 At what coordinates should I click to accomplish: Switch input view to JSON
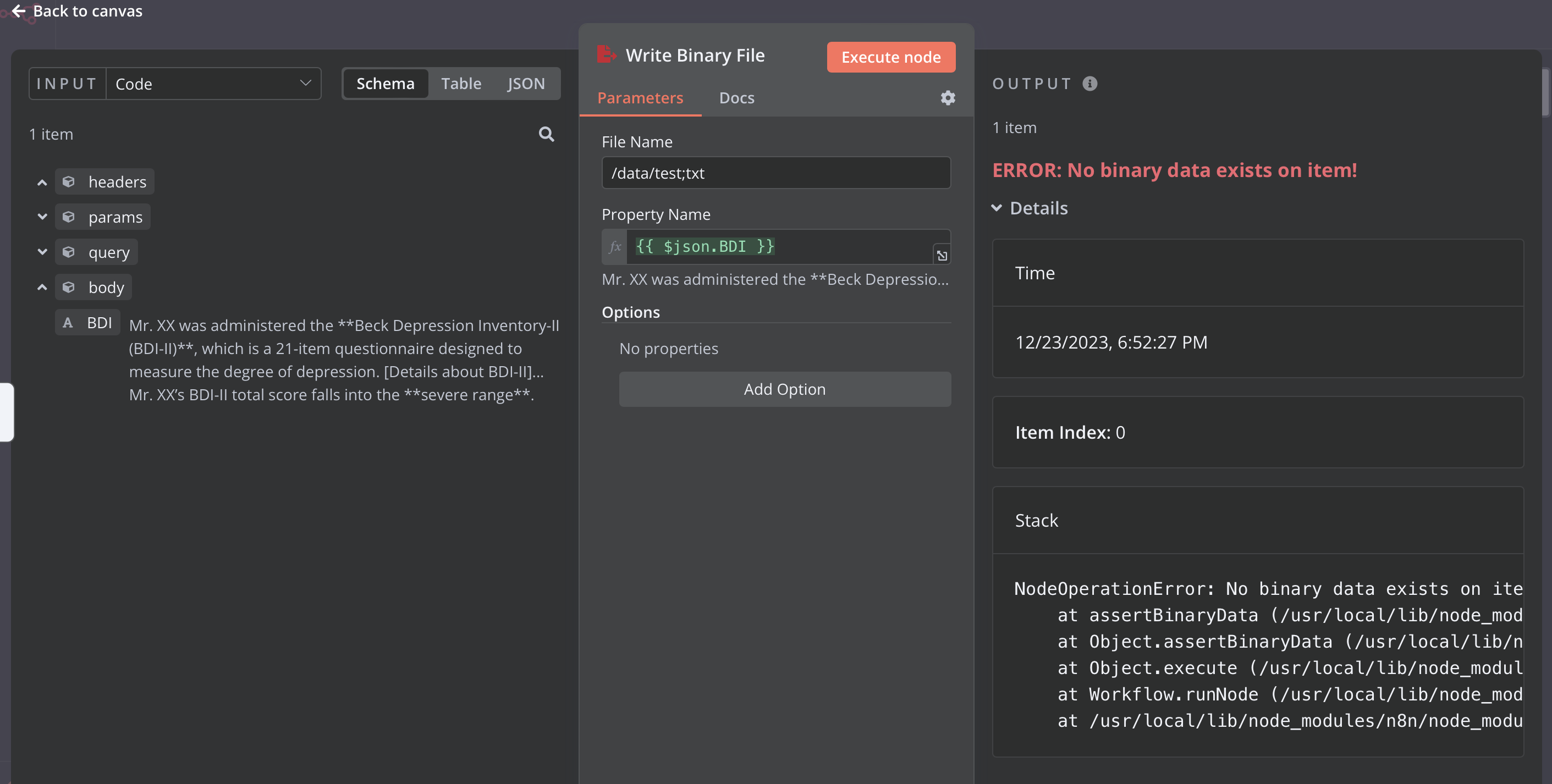[x=525, y=83]
